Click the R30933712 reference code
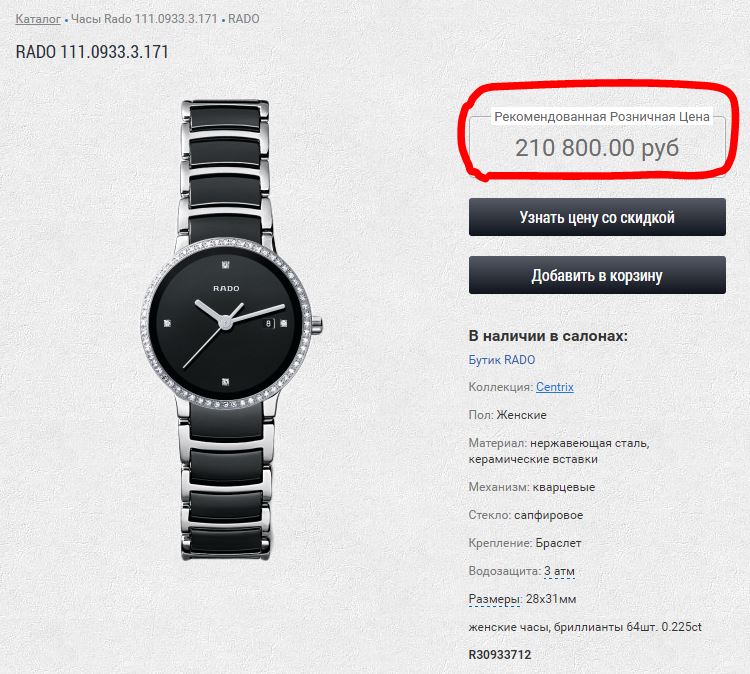This screenshot has height=674, width=750. [500, 654]
